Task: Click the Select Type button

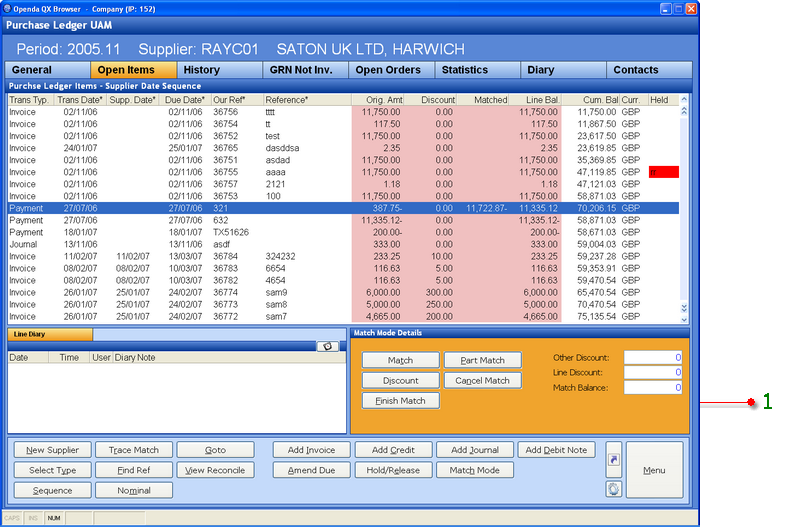Action: coord(53,470)
